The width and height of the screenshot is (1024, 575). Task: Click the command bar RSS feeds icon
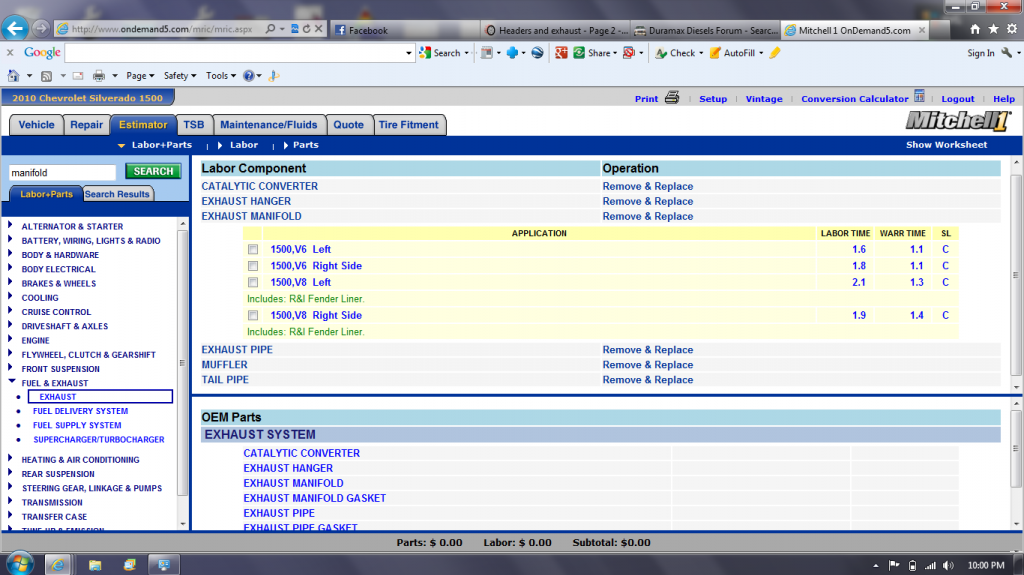pyautogui.click(x=46, y=76)
